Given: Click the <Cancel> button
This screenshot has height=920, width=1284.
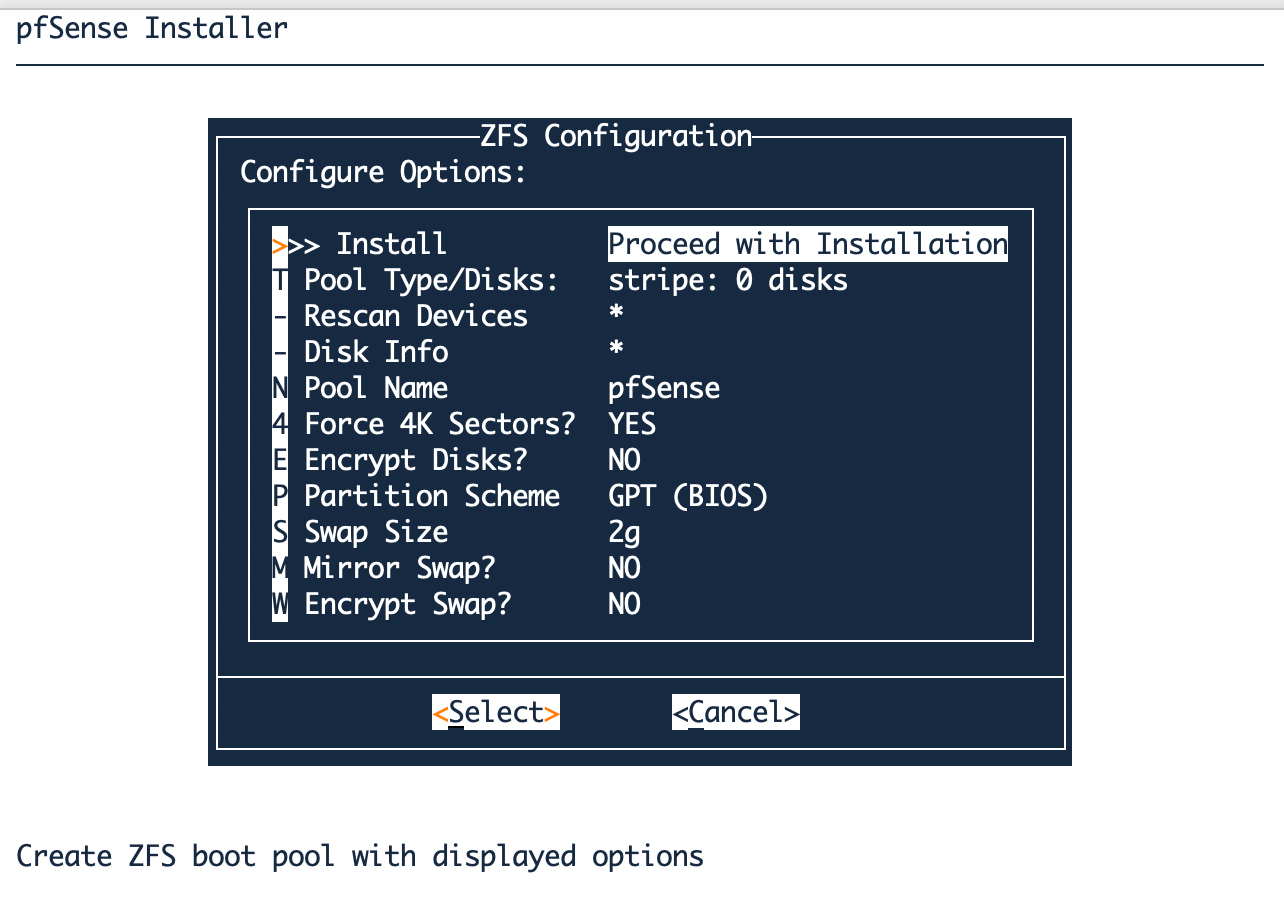Looking at the screenshot, I should (x=736, y=712).
